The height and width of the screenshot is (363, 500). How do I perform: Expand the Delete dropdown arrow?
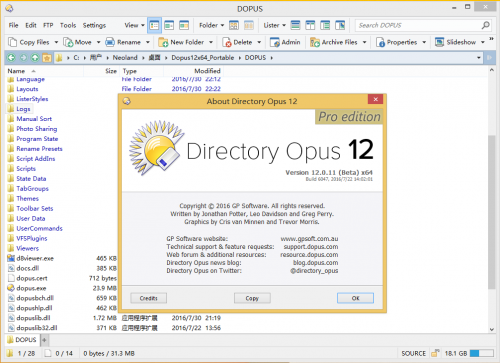(259, 42)
